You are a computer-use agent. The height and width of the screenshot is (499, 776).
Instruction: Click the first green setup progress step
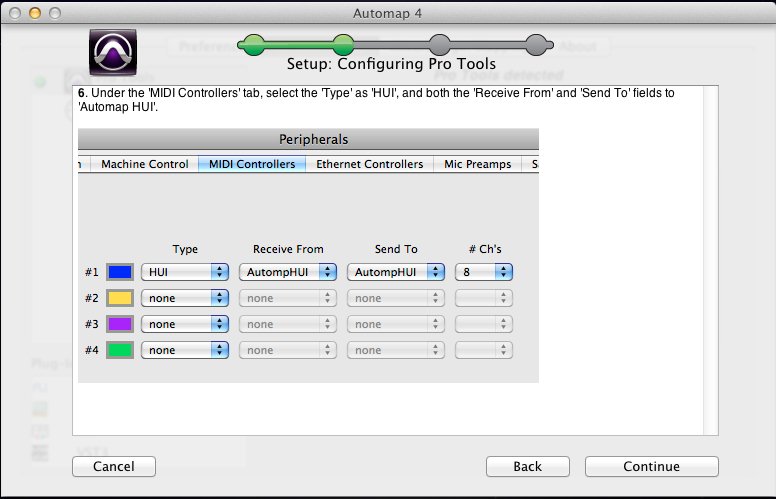[x=255, y=44]
